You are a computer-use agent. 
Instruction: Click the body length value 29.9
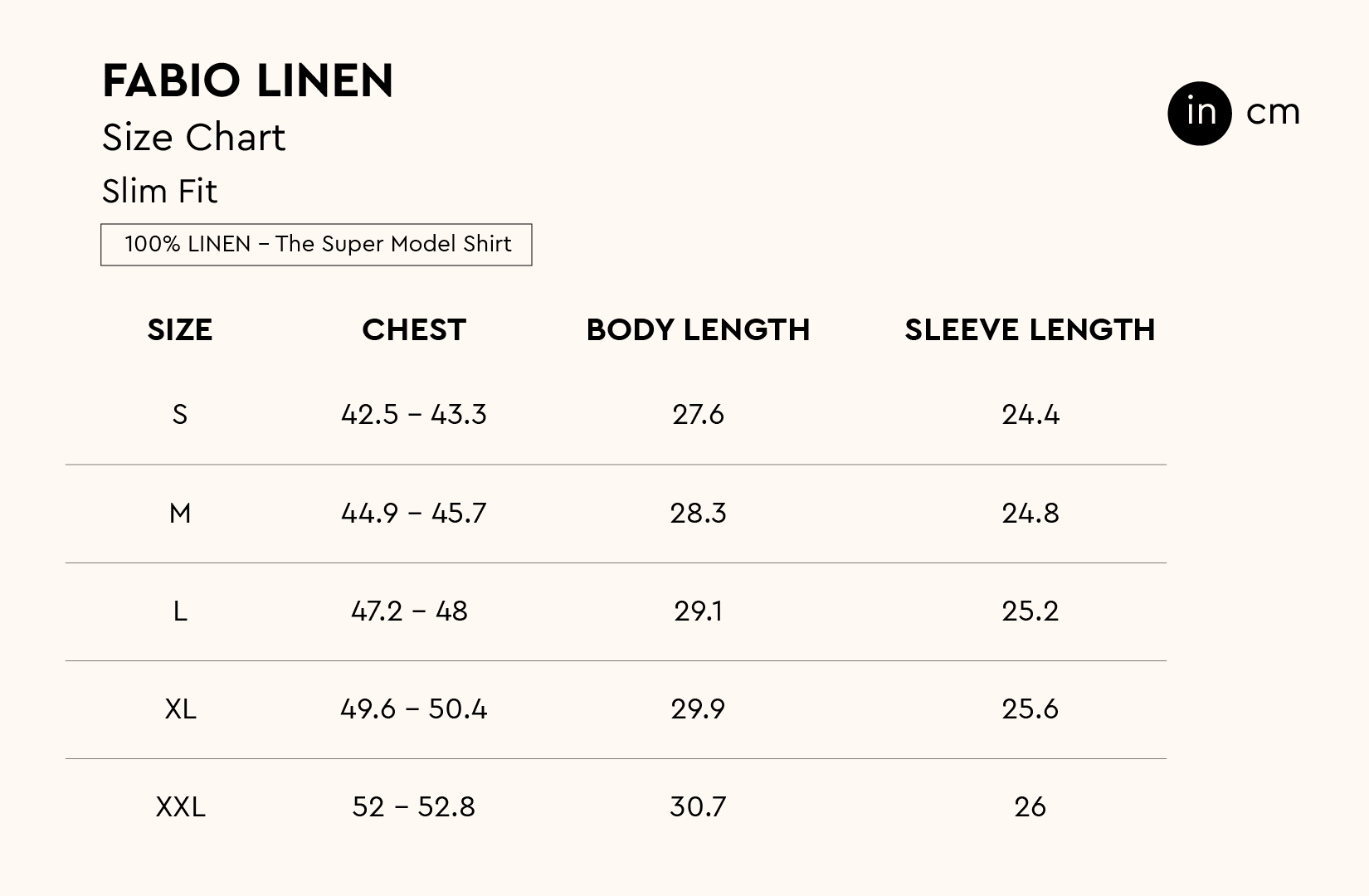(x=698, y=709)
